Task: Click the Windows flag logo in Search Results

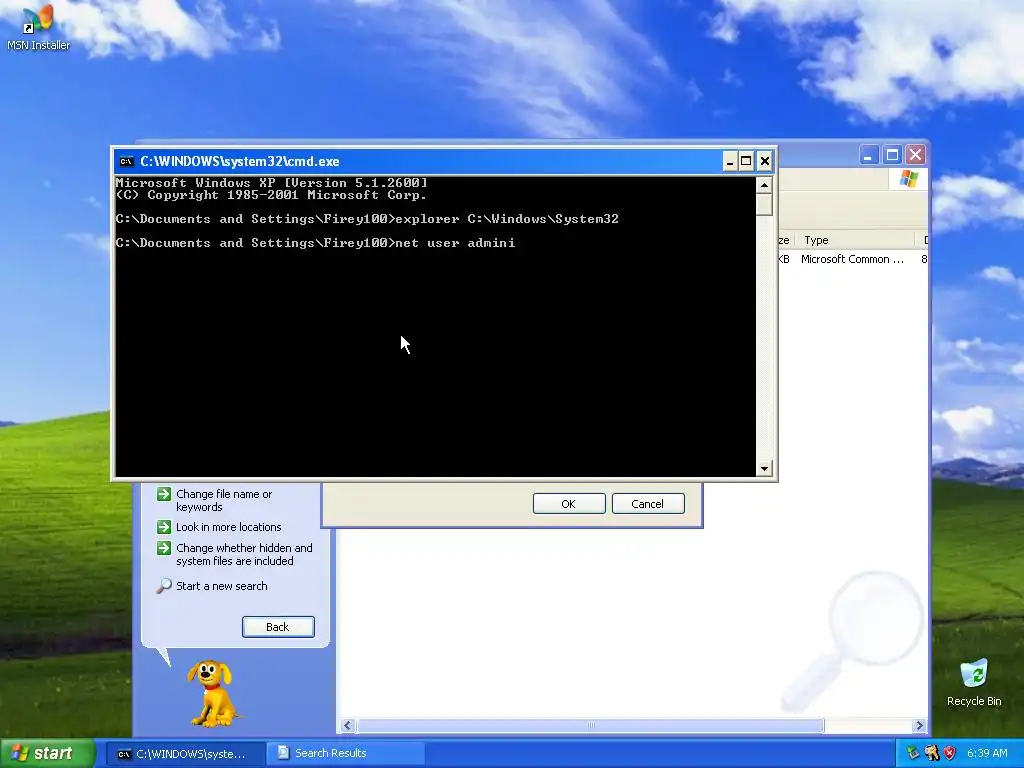Action: [x=908, y=179]
